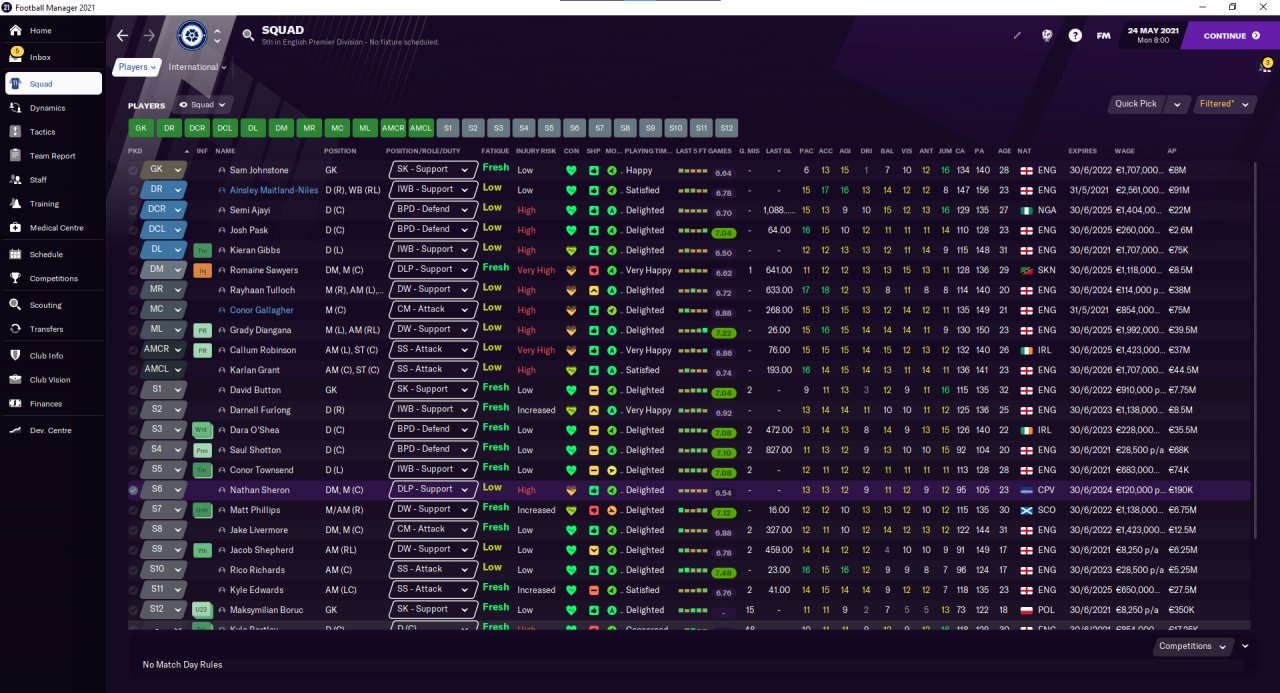
Task: Click the FM menu logo
Action: (x=1103, y=35)
